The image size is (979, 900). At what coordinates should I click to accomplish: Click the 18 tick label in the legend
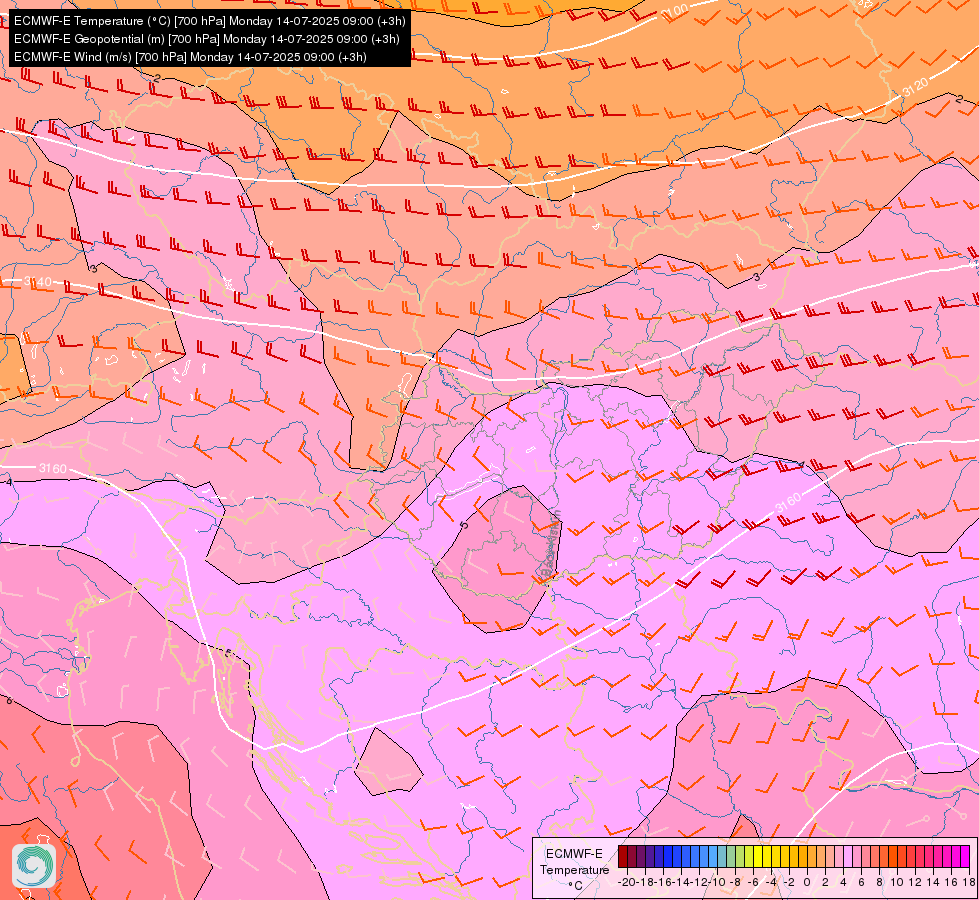coord(969,883)
